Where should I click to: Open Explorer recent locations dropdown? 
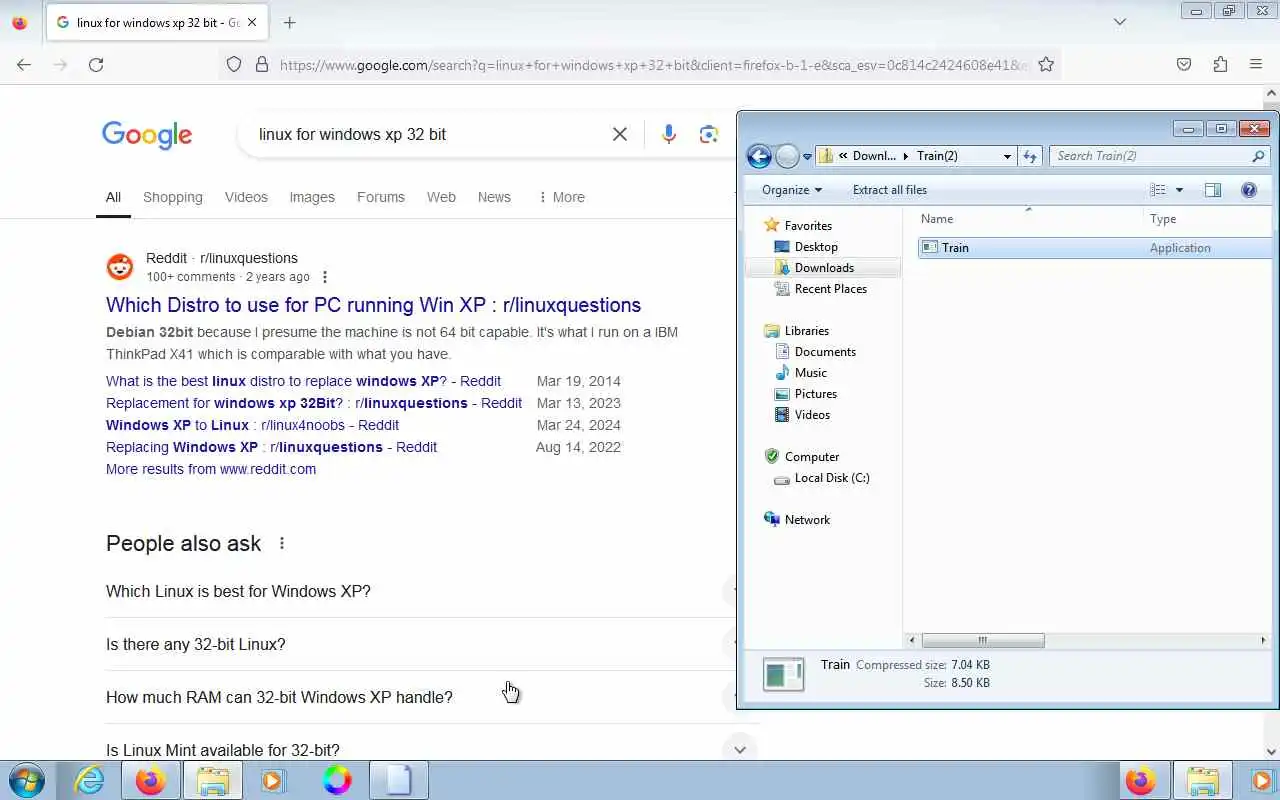pyautogui.click(x=807, y=157)
